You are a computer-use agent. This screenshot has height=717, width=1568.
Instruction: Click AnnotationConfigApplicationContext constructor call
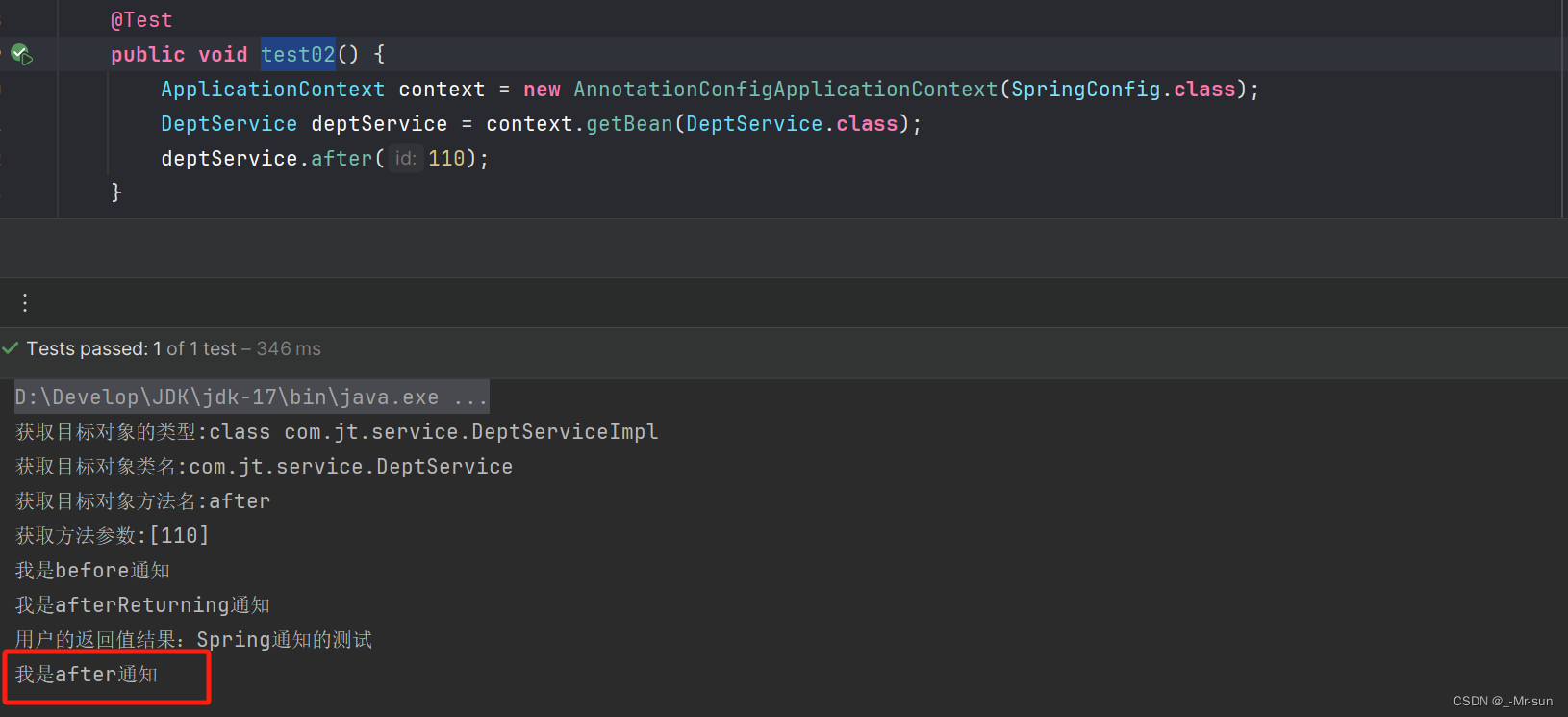coord(786,90)
